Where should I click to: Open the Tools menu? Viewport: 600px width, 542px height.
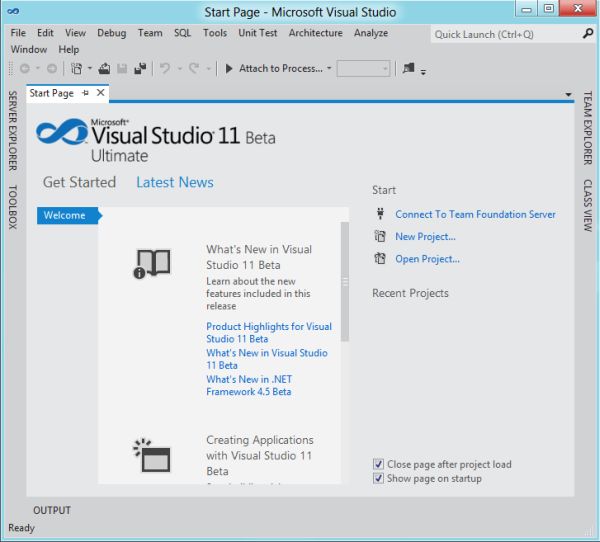click(215, 33)
